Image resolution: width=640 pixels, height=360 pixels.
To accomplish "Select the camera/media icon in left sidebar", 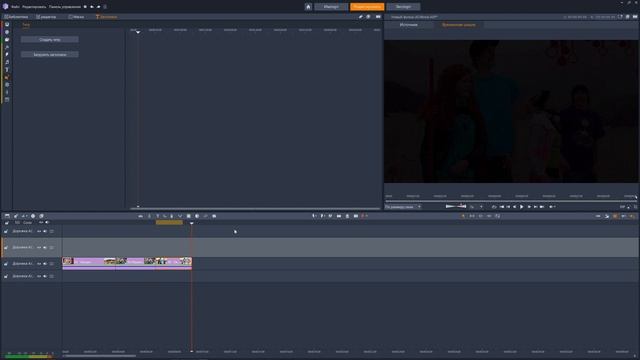I will (7, 40).
